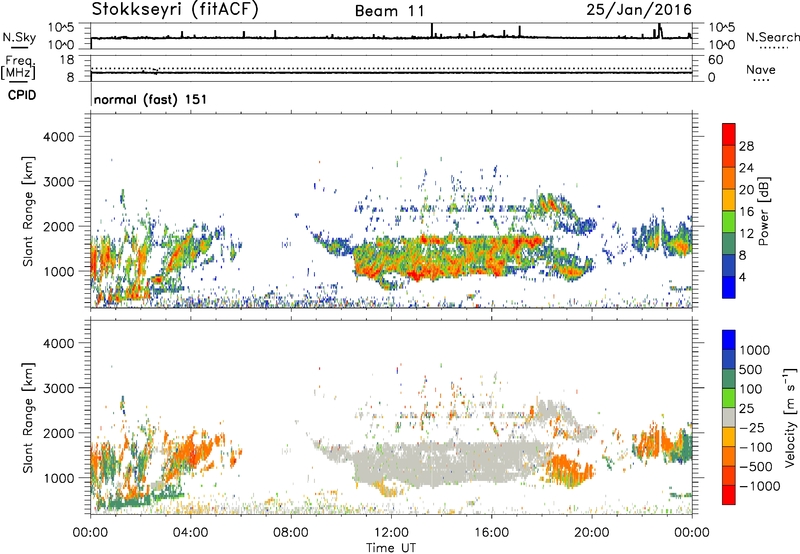The height and width of the screenshot is (554, 800).
Task: Click the 'Slant Range [km]' label of velocity panel
Action: pyautogui.click(x=28, y=418)
